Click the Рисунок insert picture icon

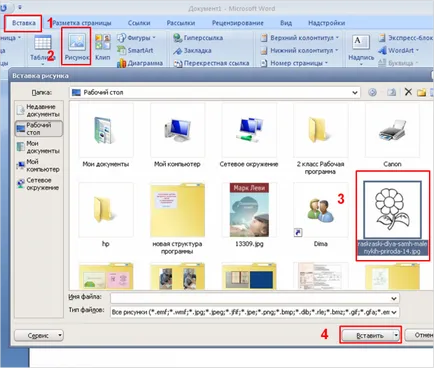coord(77,46)
